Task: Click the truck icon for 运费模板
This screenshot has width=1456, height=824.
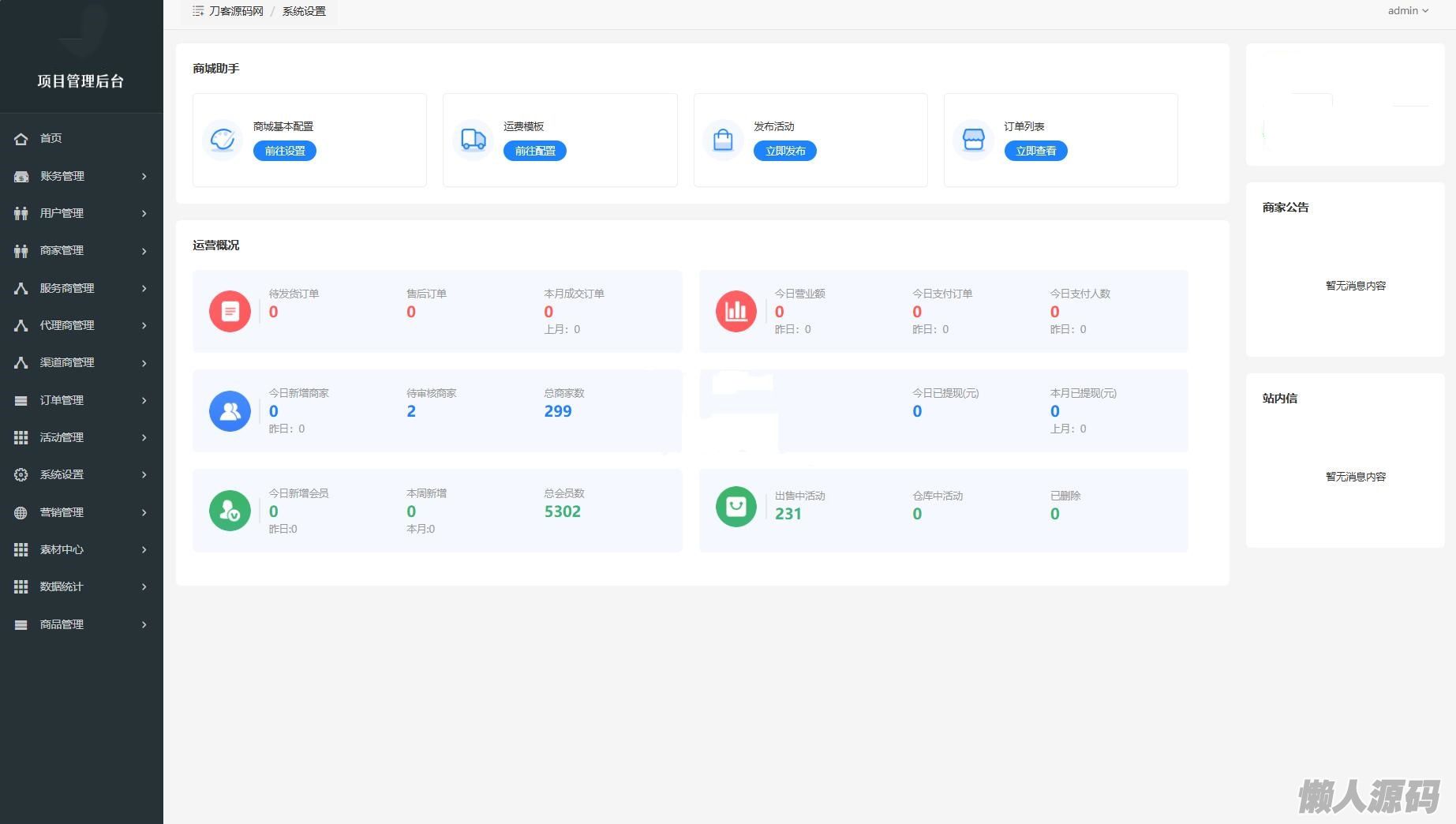Action: point(473,140)
